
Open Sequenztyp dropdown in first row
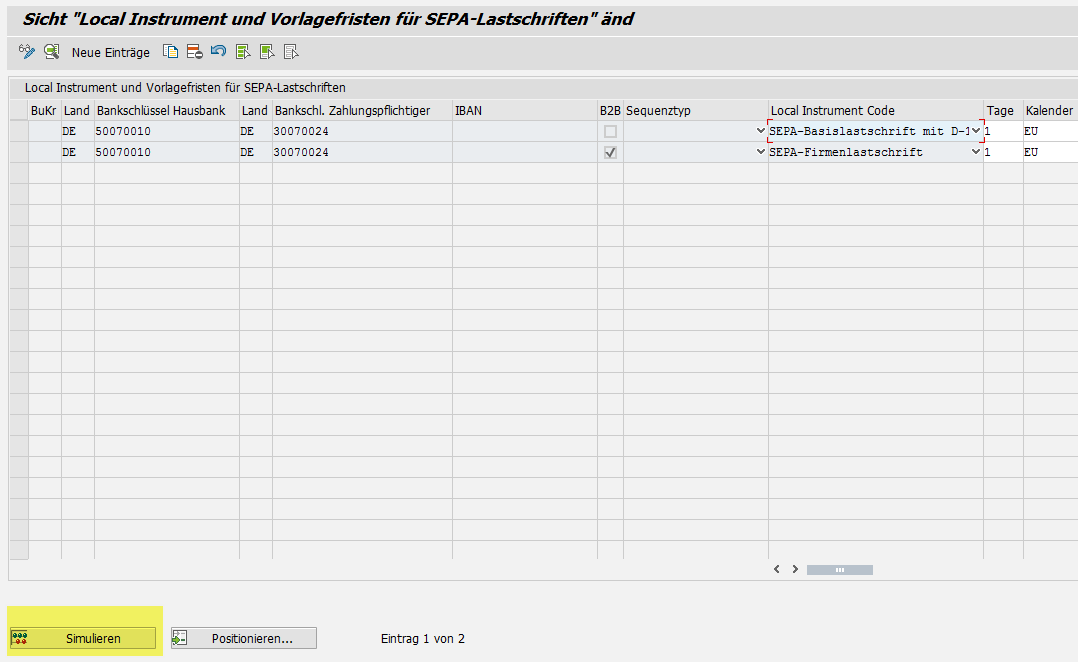pyautogui.click(x=760, y=132)
